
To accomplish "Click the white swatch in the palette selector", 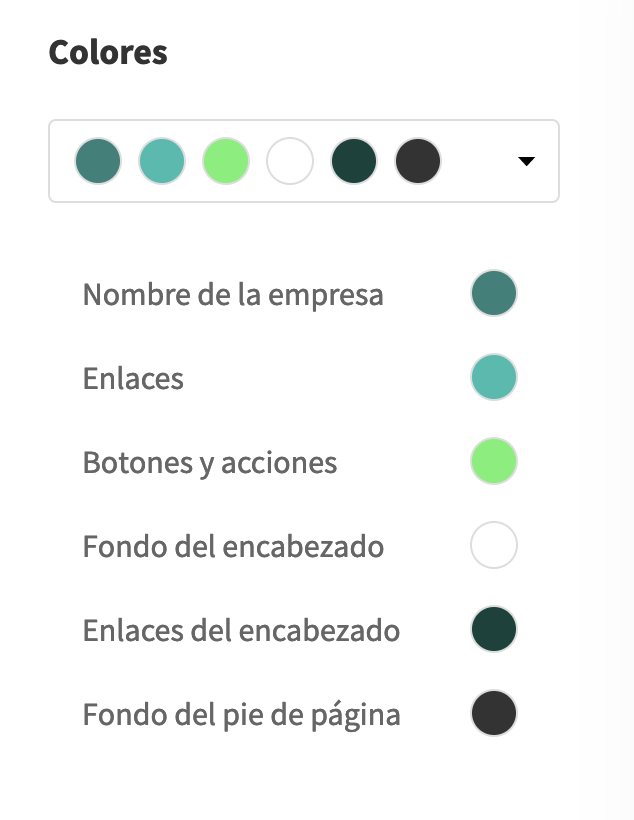I will [290, 161].
